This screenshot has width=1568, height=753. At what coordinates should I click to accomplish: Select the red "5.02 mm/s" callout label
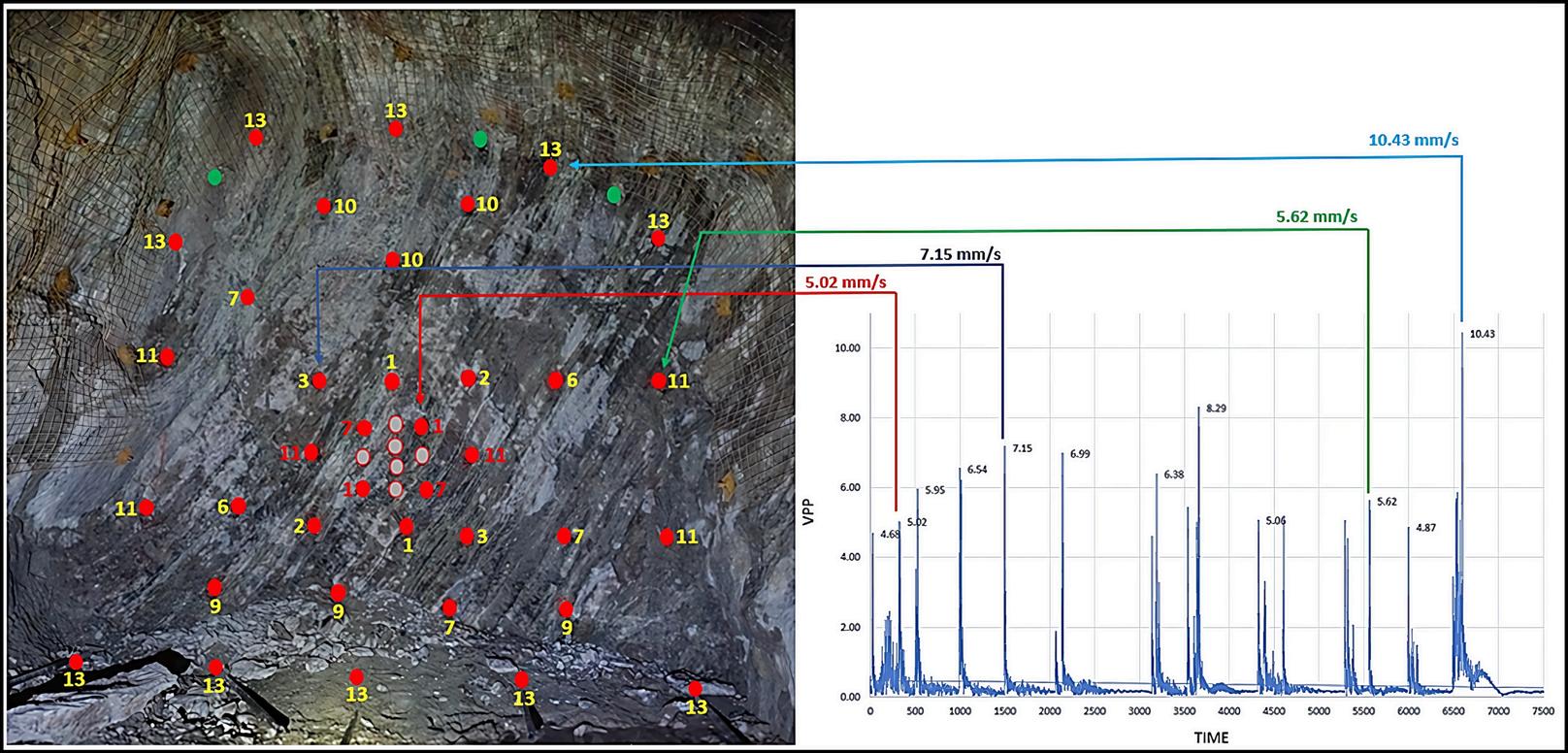coord(846,283)
